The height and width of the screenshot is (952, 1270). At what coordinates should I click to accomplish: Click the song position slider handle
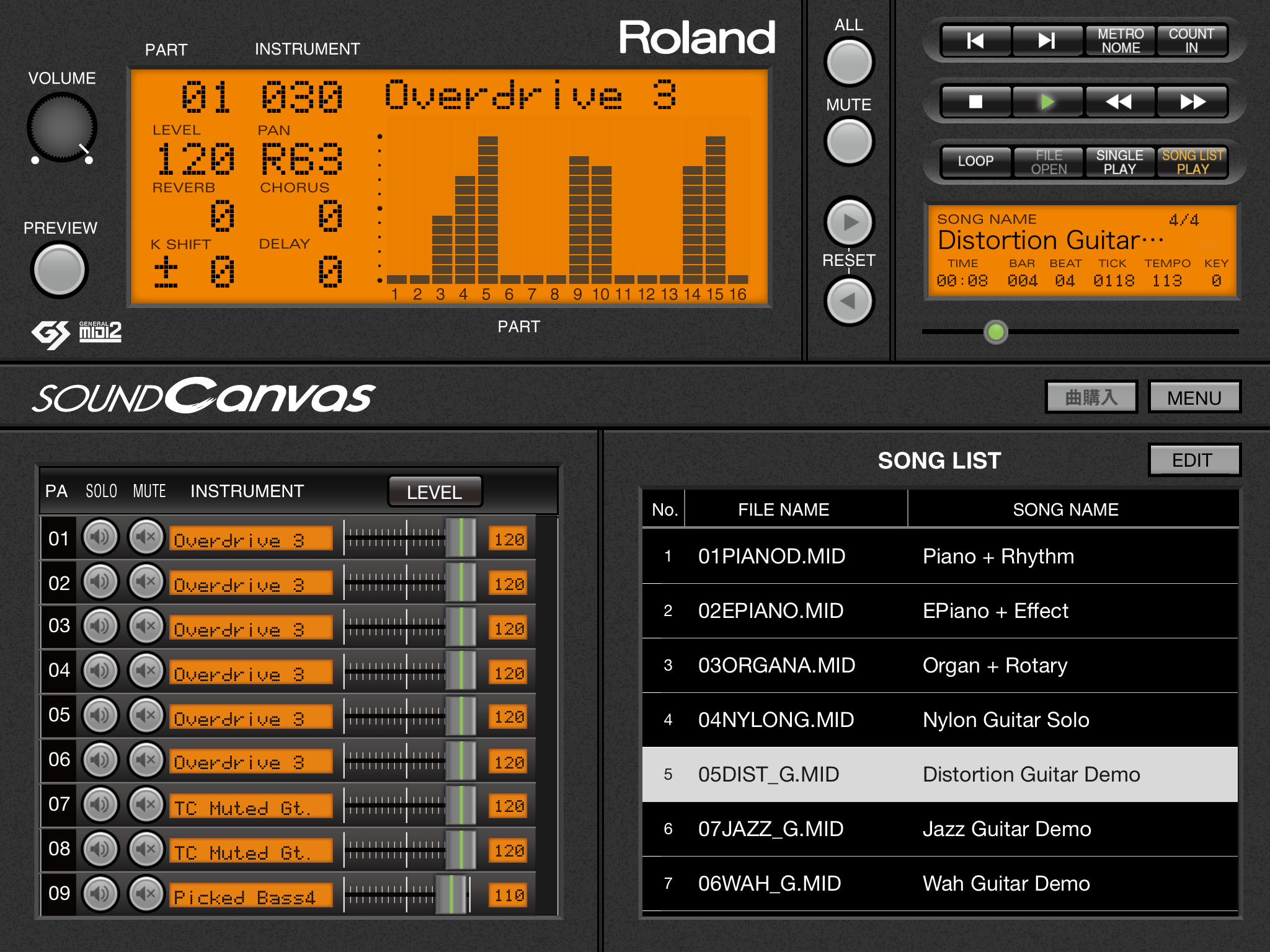click(x=996, y=332)
